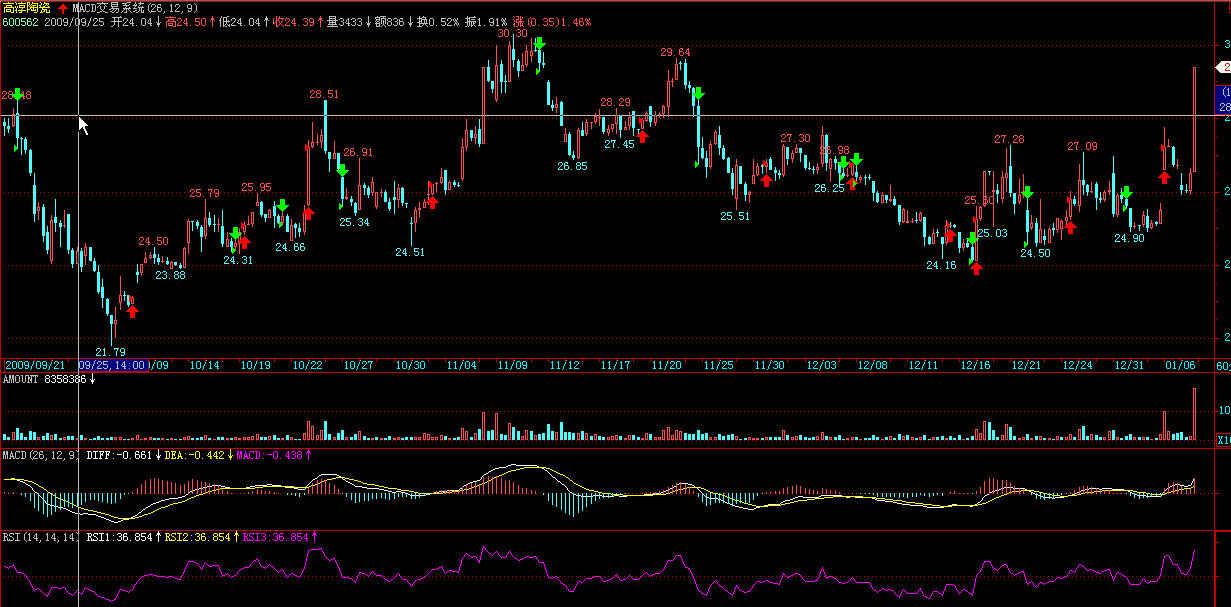Click the 换0.52% turnover value
The width and height of the screenshot is (1231, 607).
click(439, 21)
